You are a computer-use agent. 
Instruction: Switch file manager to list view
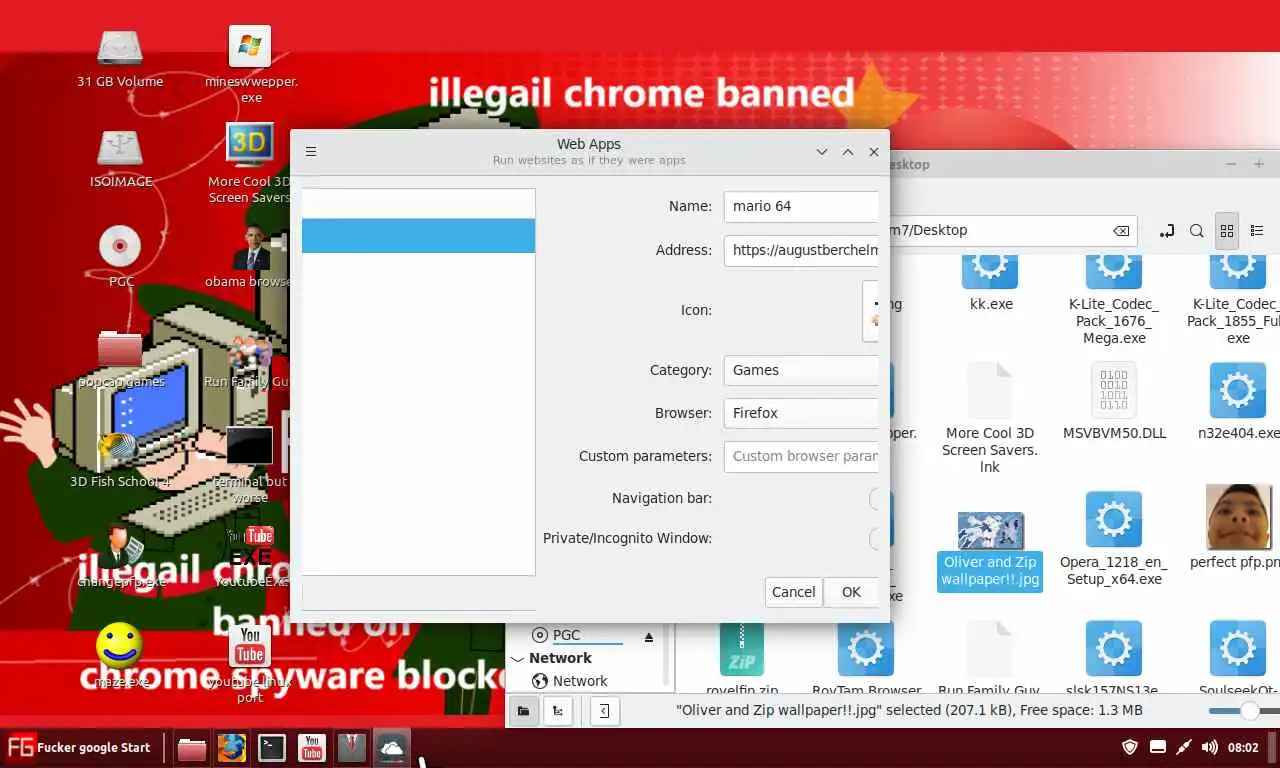(x=1257, y=231)
